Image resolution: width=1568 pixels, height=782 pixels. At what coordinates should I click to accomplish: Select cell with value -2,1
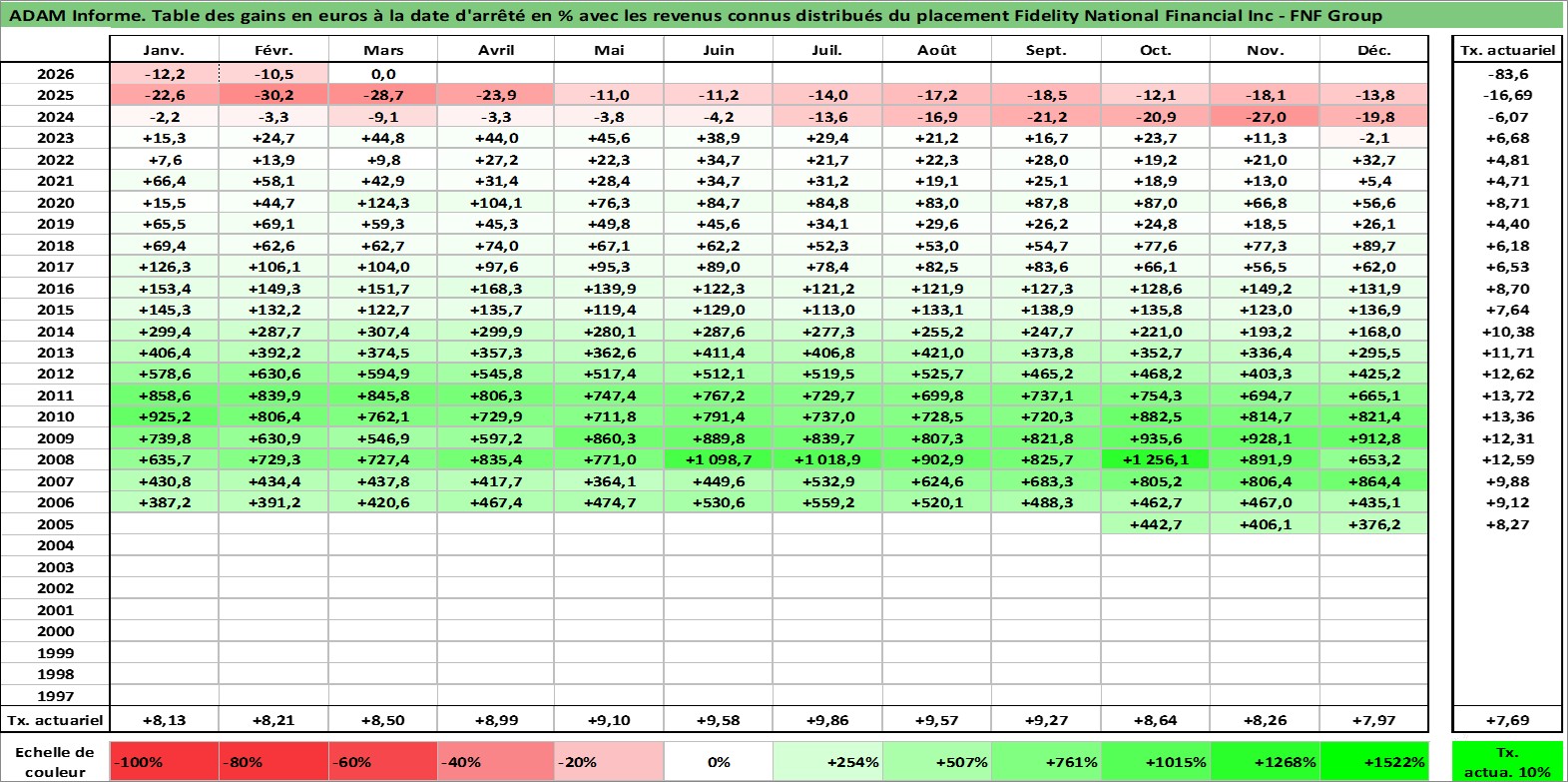pos(1373,138)
